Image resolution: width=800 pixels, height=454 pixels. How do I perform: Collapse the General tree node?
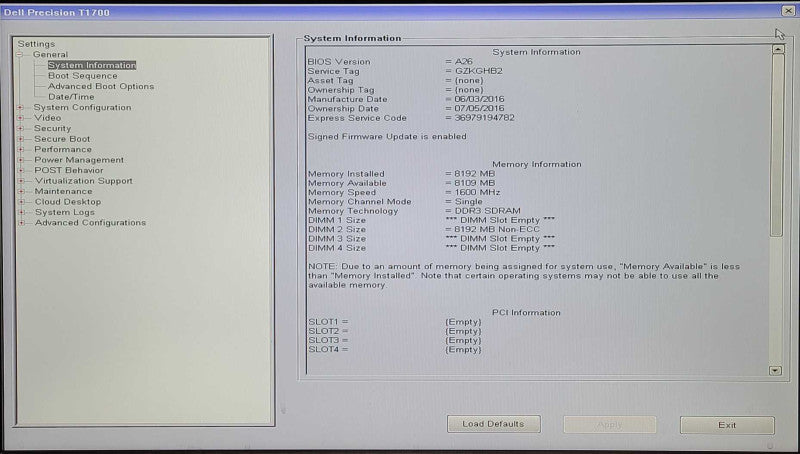coord(20,55)
